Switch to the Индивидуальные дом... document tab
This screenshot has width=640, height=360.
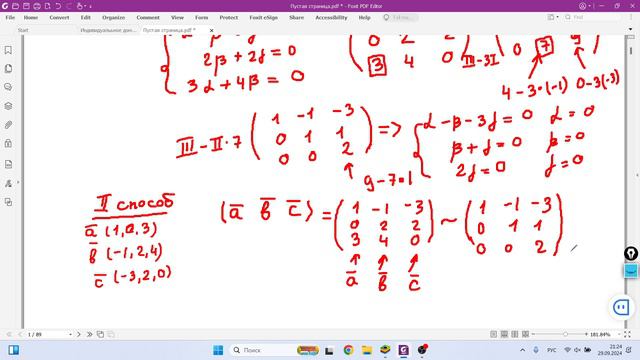[x=108, y=30]
